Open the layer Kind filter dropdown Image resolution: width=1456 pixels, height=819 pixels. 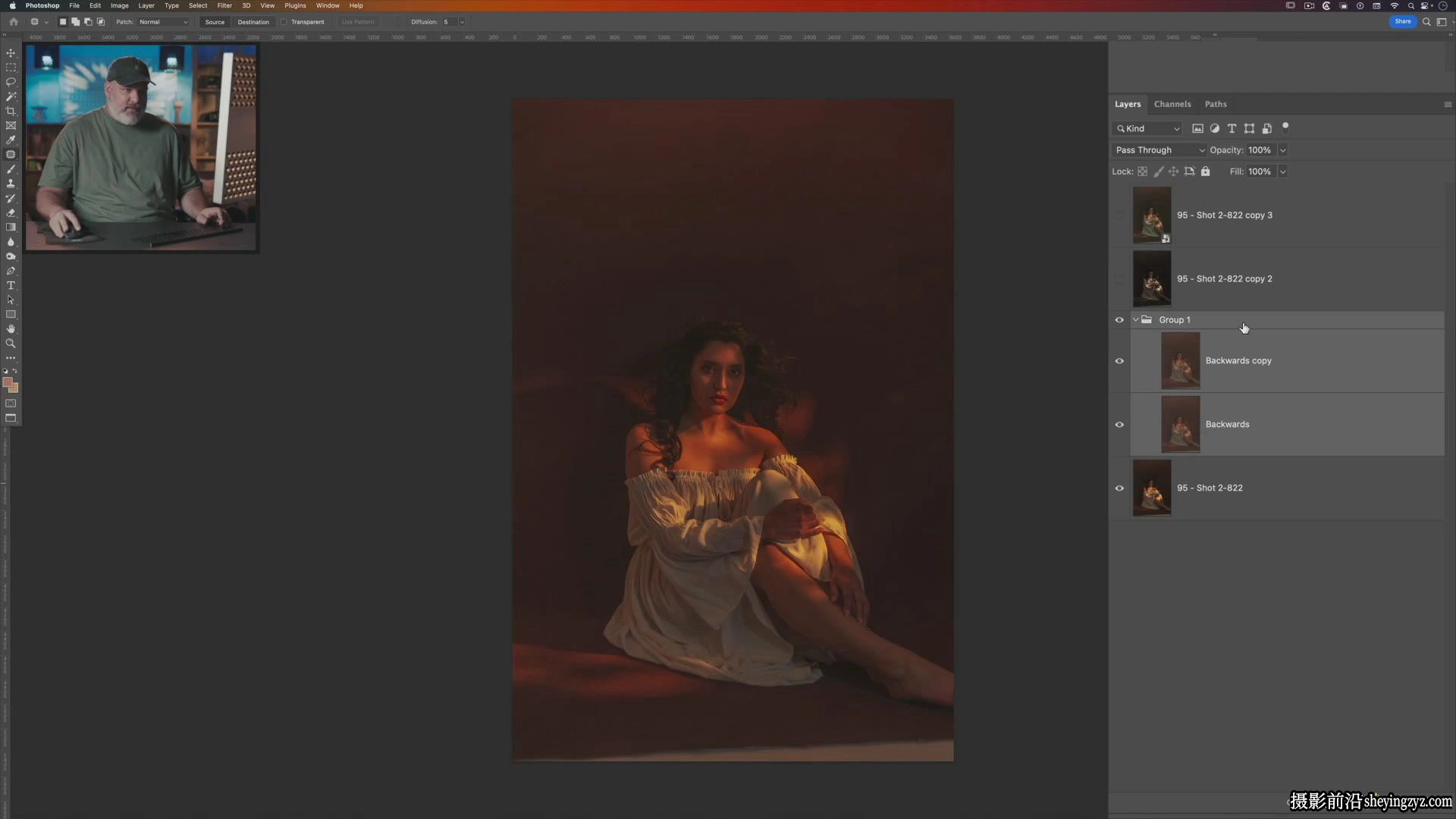(x=1147, y=129)
